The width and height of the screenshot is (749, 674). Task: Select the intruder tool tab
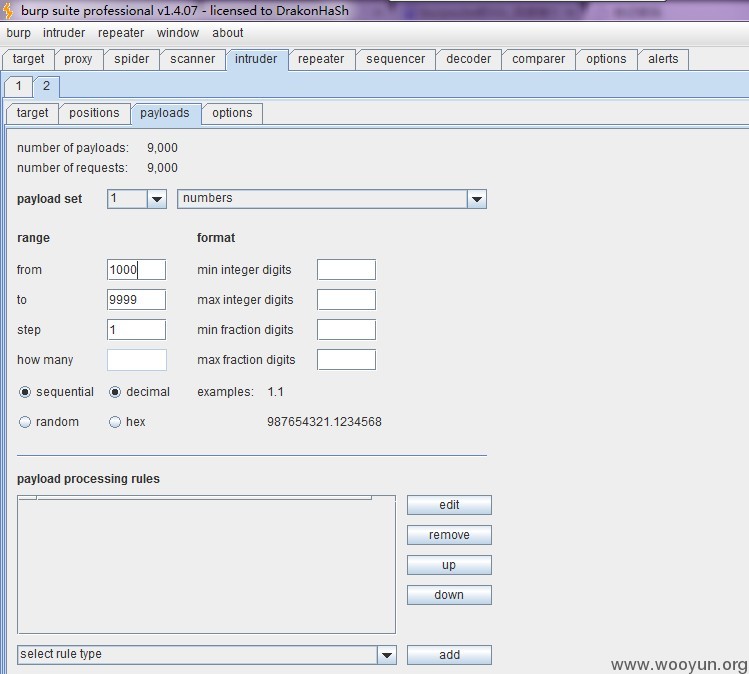coord(256,59)
